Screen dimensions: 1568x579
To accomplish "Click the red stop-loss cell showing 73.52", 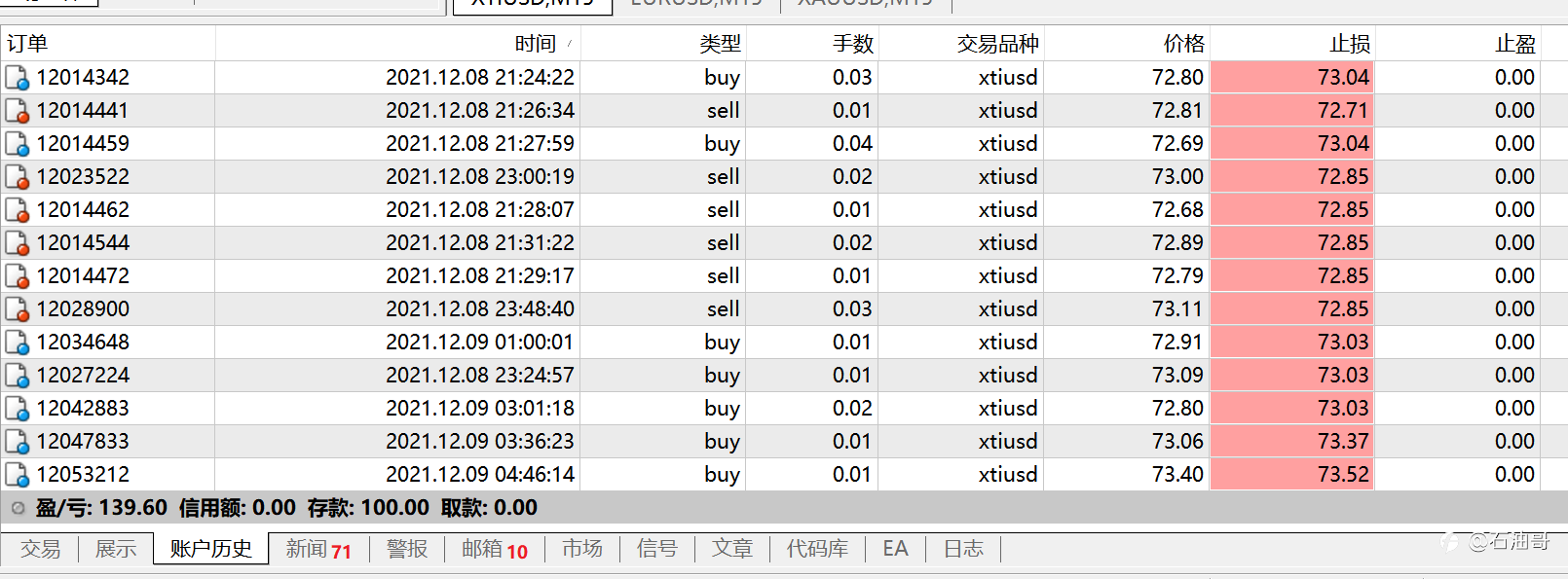I will [1292, 475].
